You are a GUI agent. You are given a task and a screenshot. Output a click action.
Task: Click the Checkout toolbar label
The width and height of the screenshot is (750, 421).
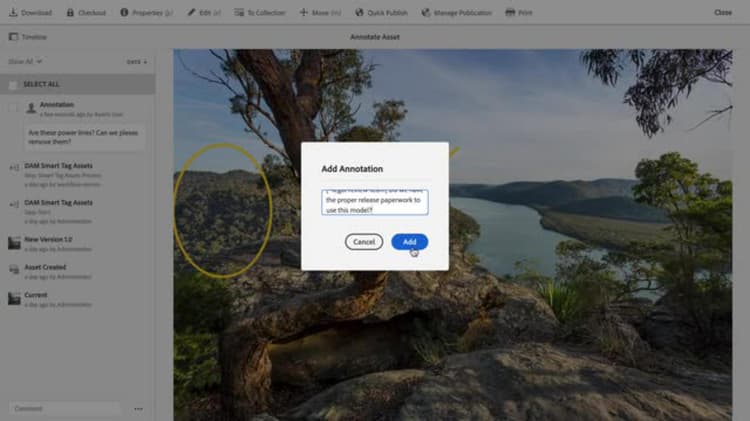point(92,13)
